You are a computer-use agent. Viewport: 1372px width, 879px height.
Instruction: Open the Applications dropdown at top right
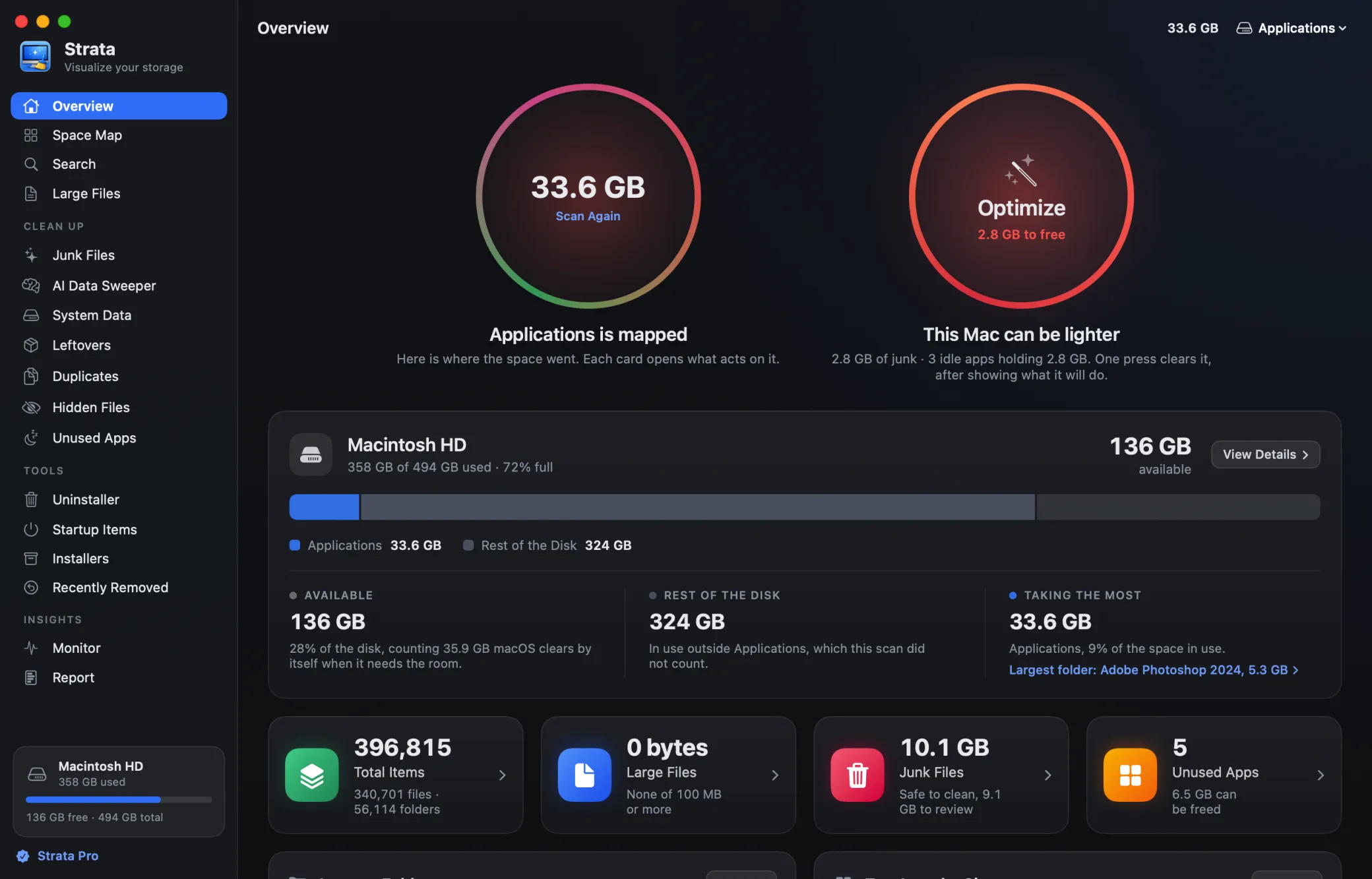(x=1291, y=28)
